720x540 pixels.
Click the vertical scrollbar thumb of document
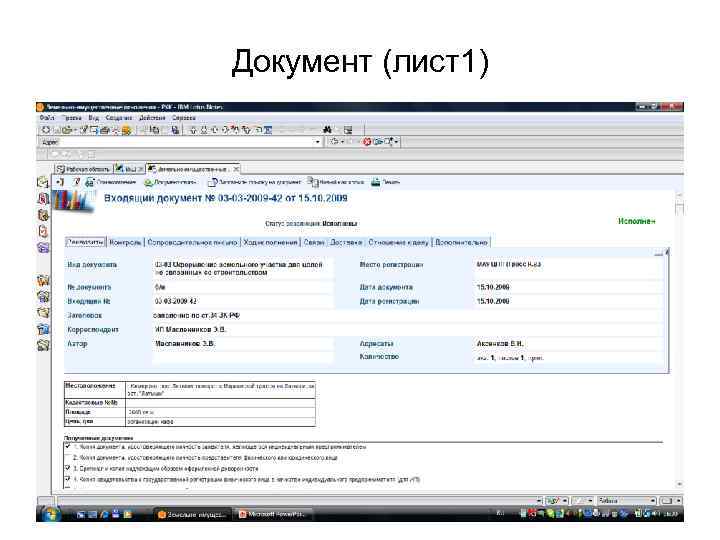(680, 208)
